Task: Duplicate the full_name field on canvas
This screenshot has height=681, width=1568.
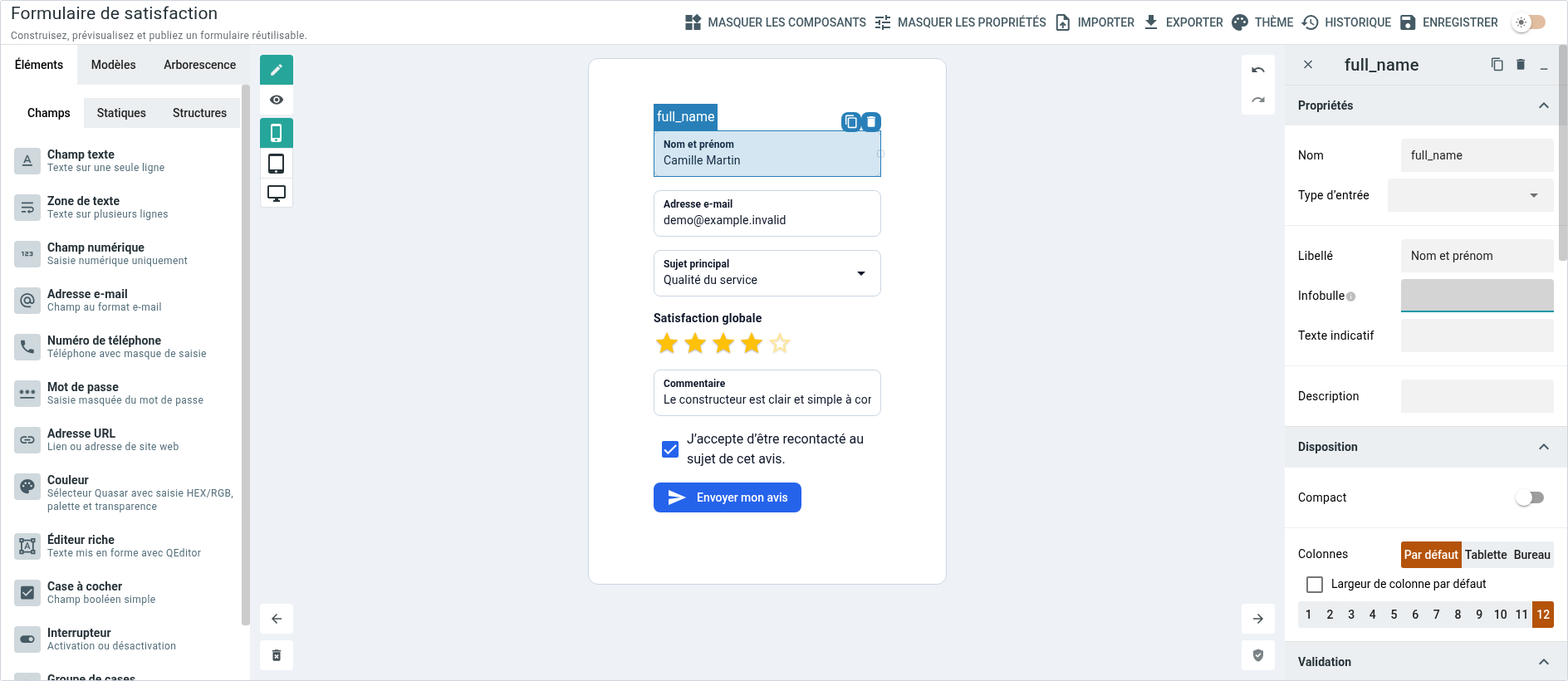Action: [x=851, y=121]
